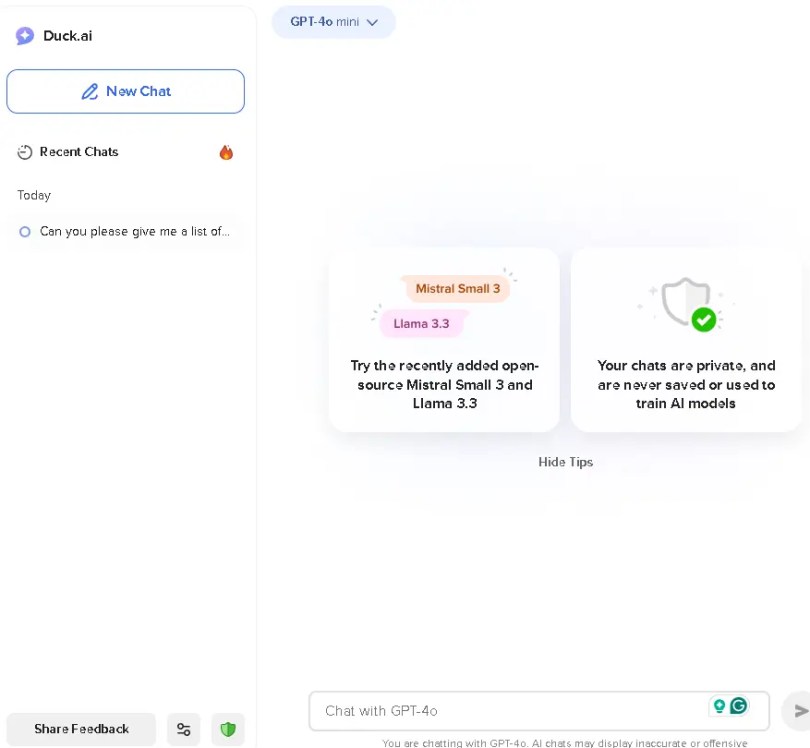Click the private chats tip card
Image resolution: width=810 pixels, height=748 pixels.
[686, 340]
